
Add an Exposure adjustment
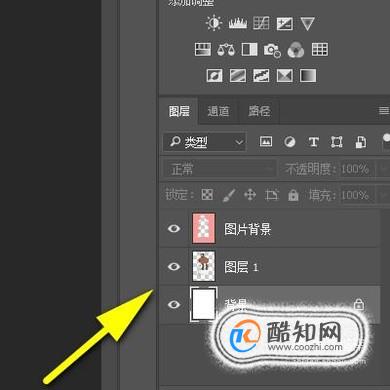click(285, 24)
